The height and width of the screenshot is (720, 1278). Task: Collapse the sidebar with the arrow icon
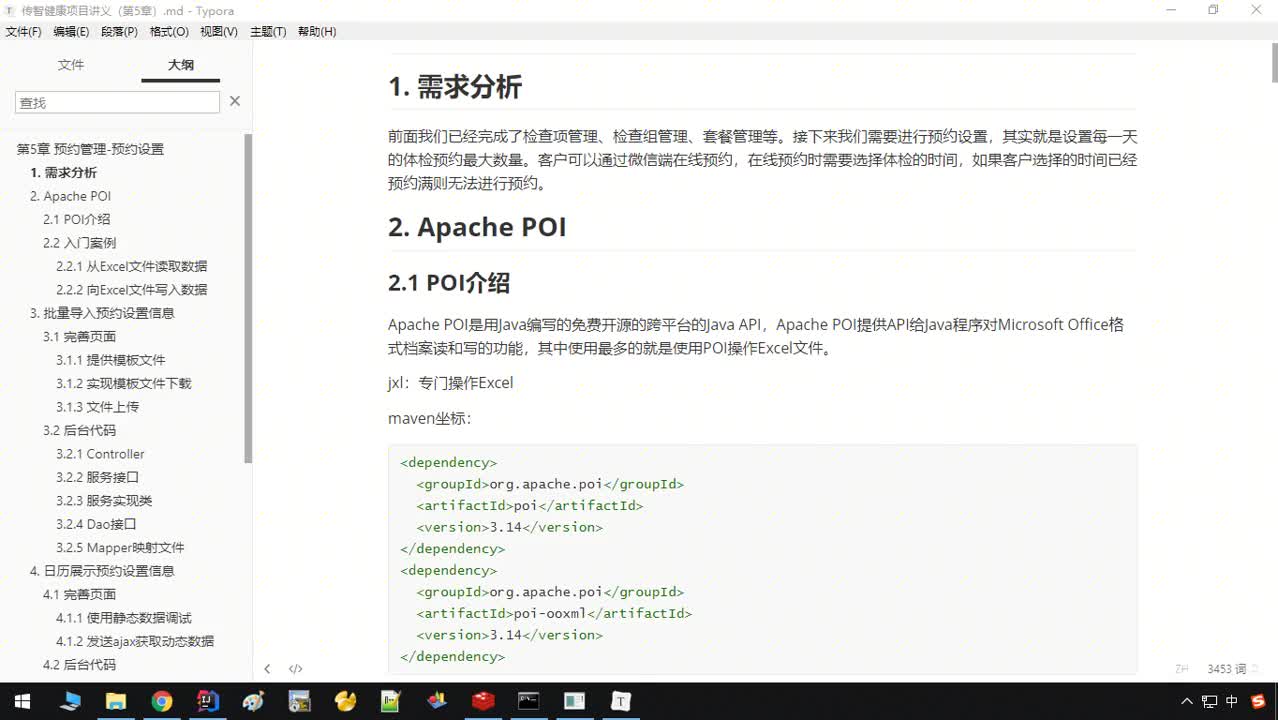(267, 669)
